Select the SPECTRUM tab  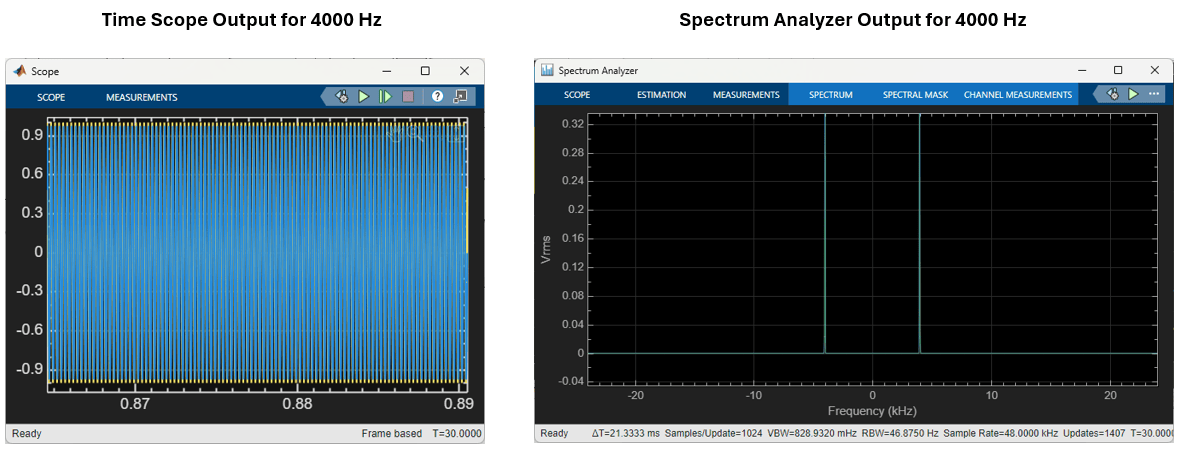tap(830, 95)
